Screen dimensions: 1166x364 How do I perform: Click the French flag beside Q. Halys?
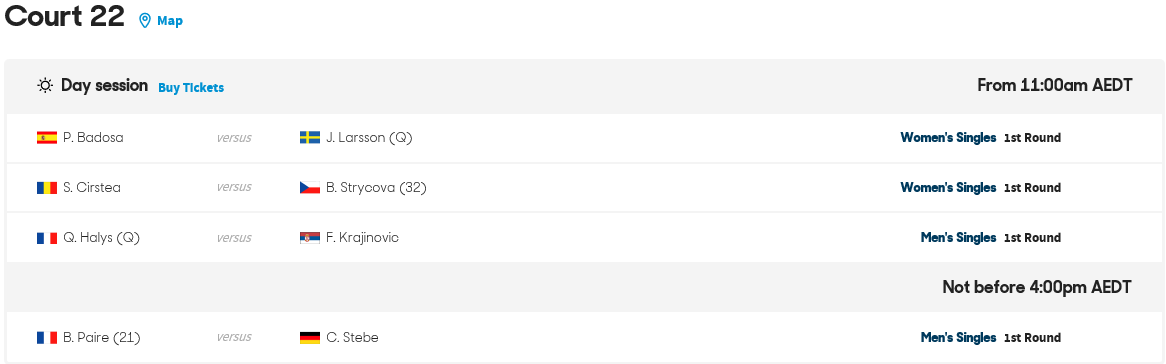47,237
